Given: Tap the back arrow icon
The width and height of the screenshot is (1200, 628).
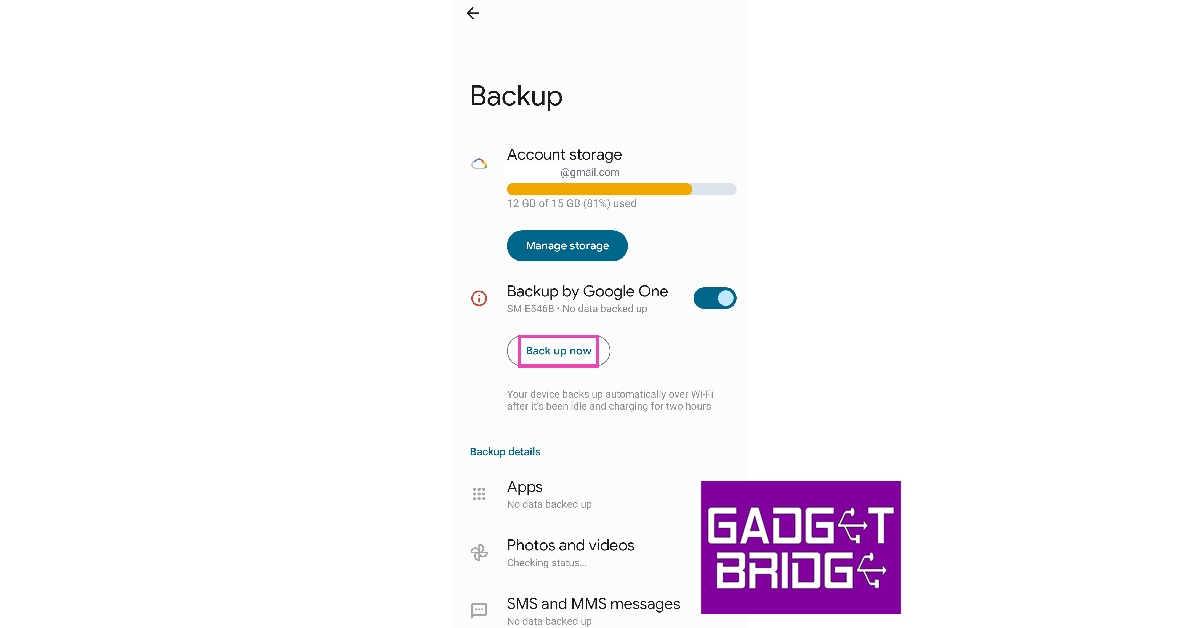Looking at the screenshot, I should tap(473, 13).
